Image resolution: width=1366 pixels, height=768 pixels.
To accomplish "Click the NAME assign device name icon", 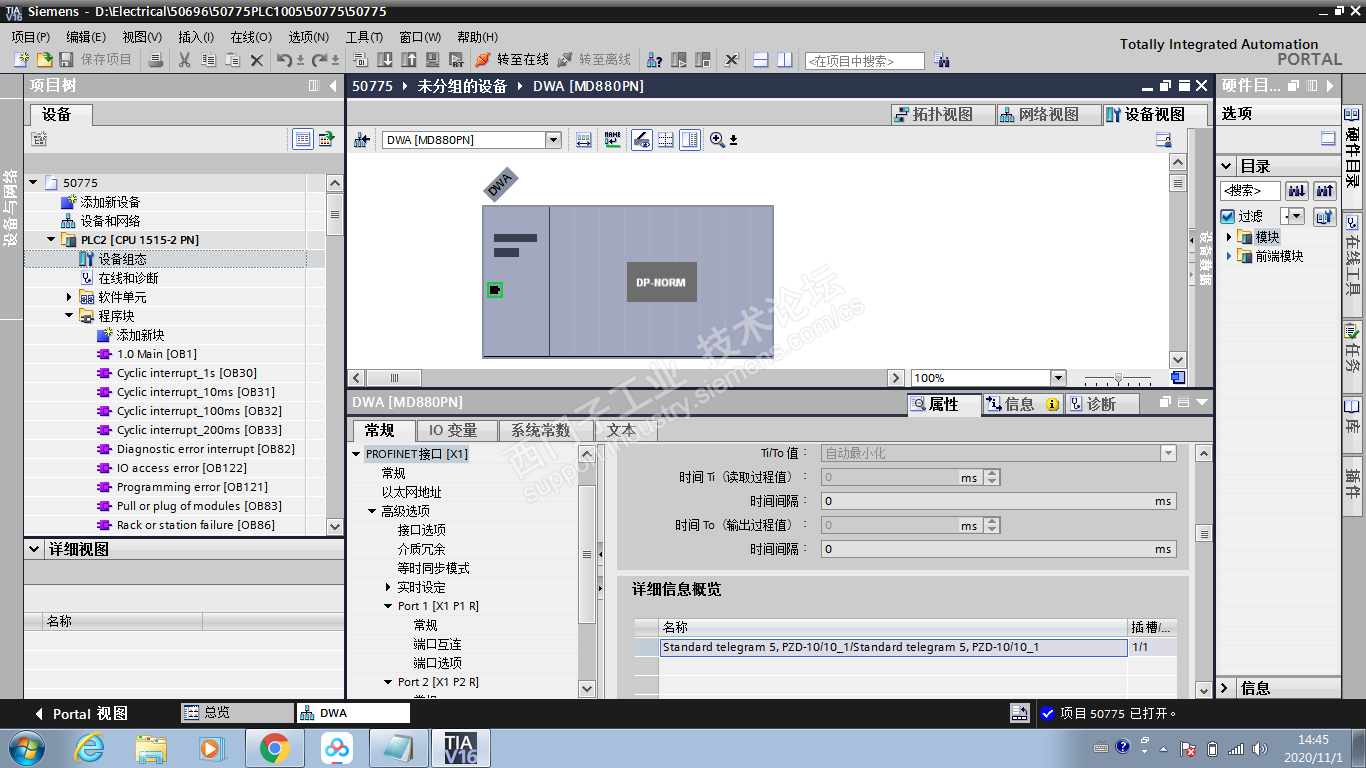I will pyautogui.click(x=612, y=140).
